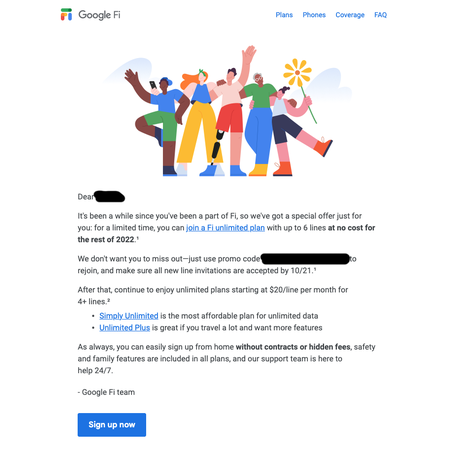Click the smartphone held by blue-shirt figure
Image resolution: width=450 pixels, height=450 pixels.
tap(153, 85)
